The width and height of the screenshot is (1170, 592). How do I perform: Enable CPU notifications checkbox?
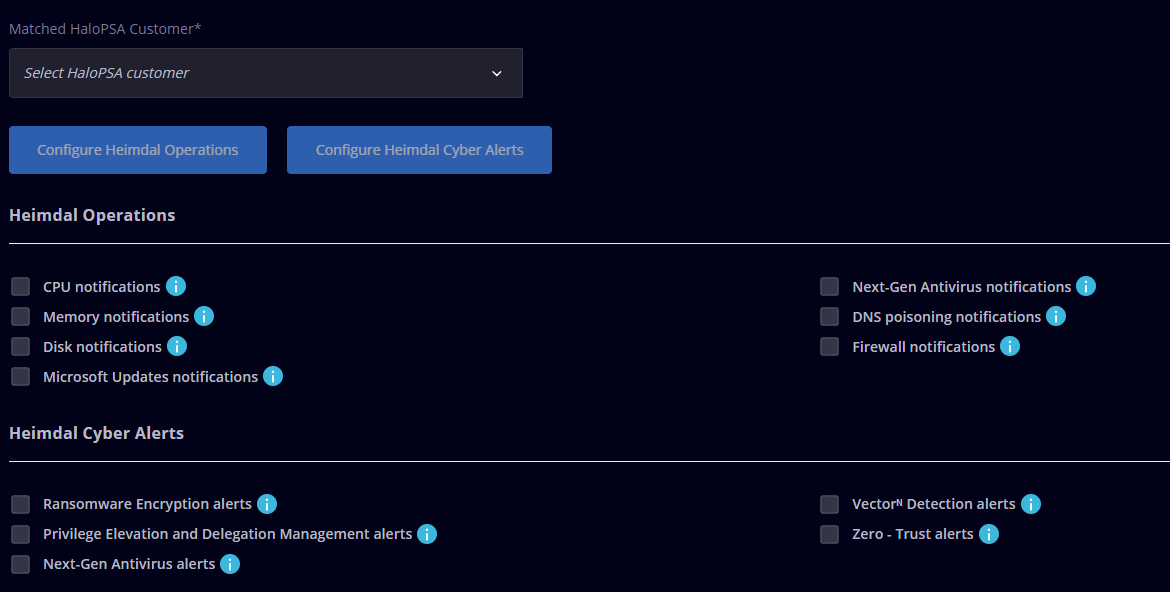[21, 287]
